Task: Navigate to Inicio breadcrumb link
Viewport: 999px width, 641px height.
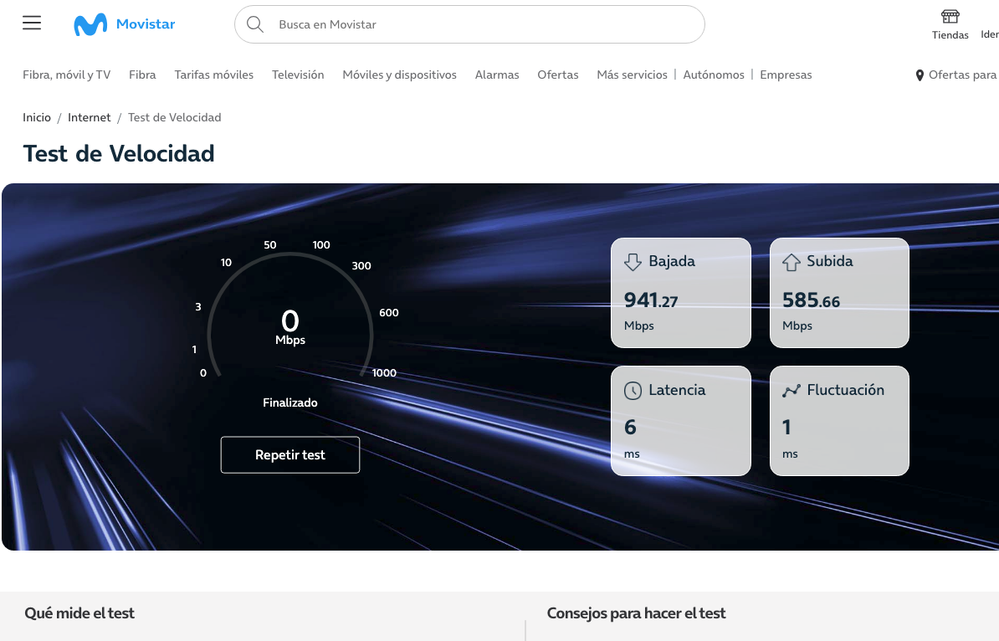Action: 37,118
